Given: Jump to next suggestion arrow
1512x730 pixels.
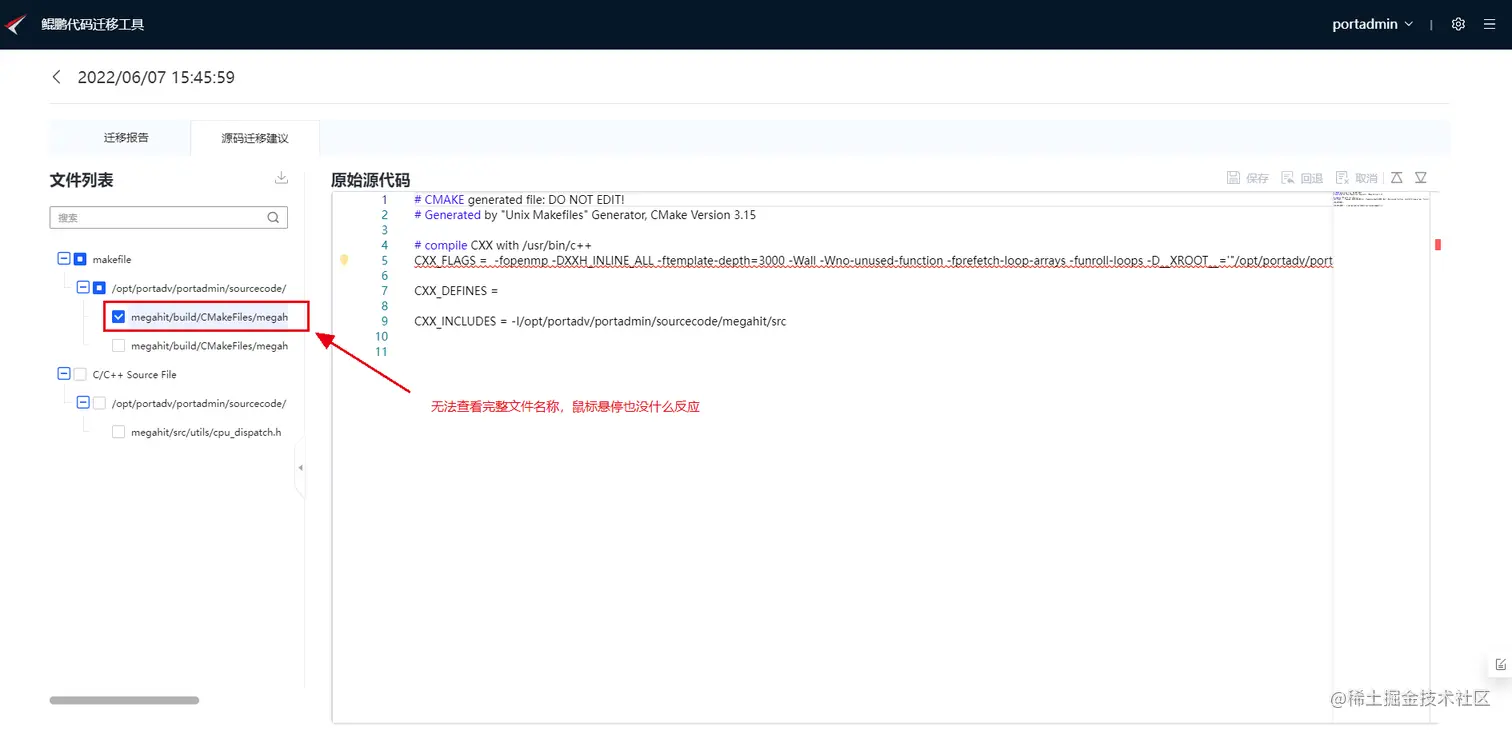Looking at the screenshot, I should tap(1421, 177).
